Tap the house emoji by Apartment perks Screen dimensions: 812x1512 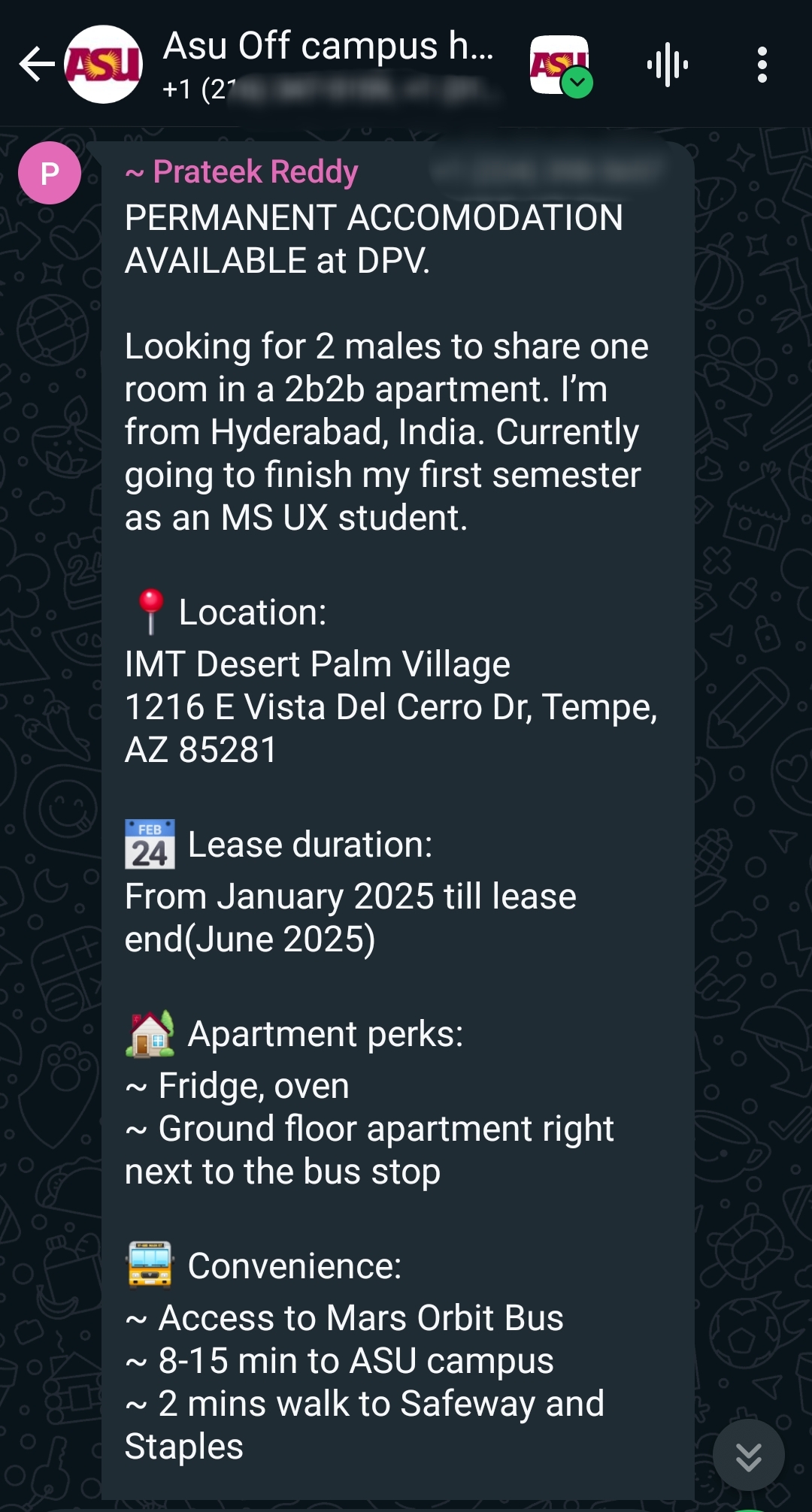(x=150, y=1034)
